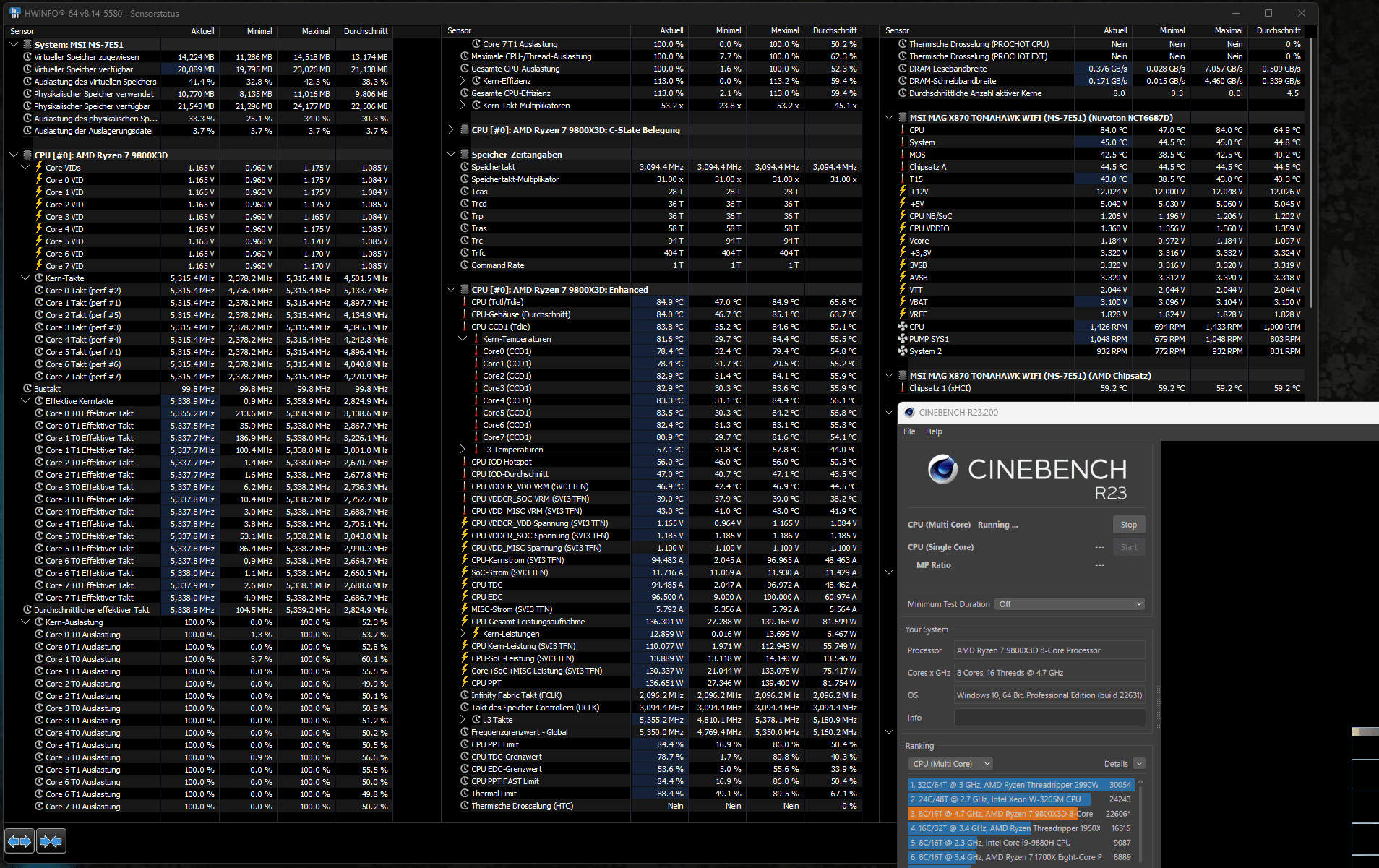Select the Core 7 T0 Auslastung row
The width and height of the screenshot is (1379, 868).
(x=199, y=807)
